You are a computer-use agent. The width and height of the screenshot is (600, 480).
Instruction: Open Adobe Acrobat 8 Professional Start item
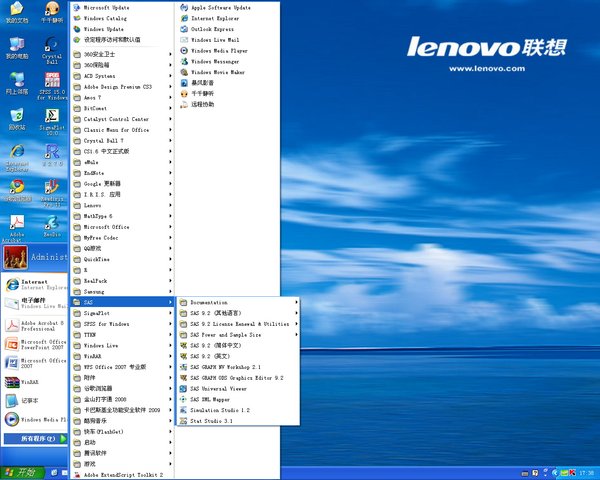point(36,326)
